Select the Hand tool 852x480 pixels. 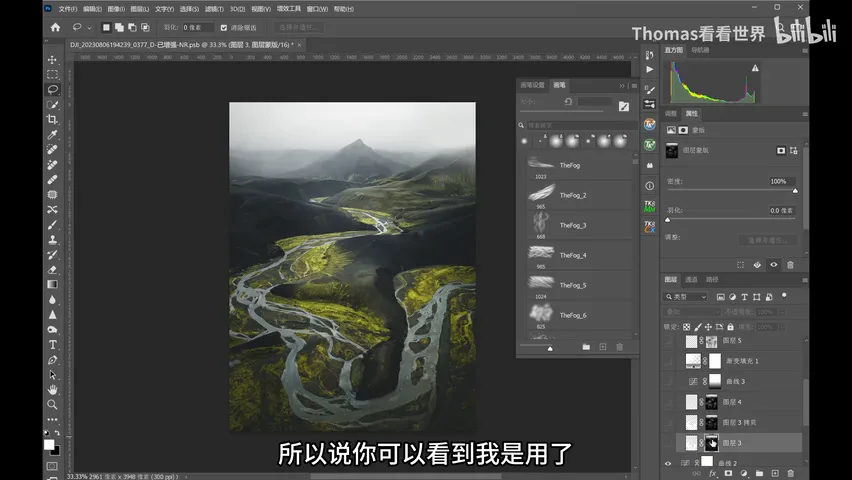tap(52, 389)
